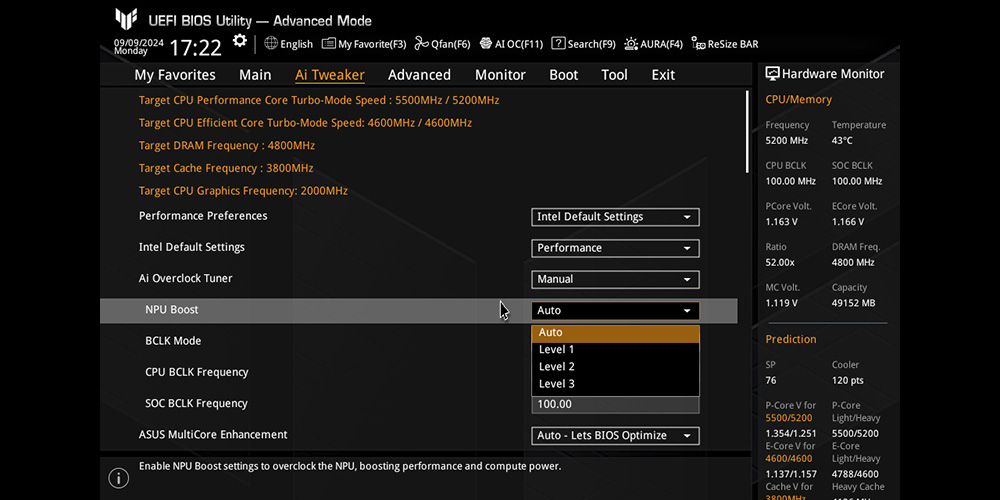Screen dimensions: 1000x500
Task: Collapse the NPU Boost Auto dropdown
Action: (x=615, y=311)
